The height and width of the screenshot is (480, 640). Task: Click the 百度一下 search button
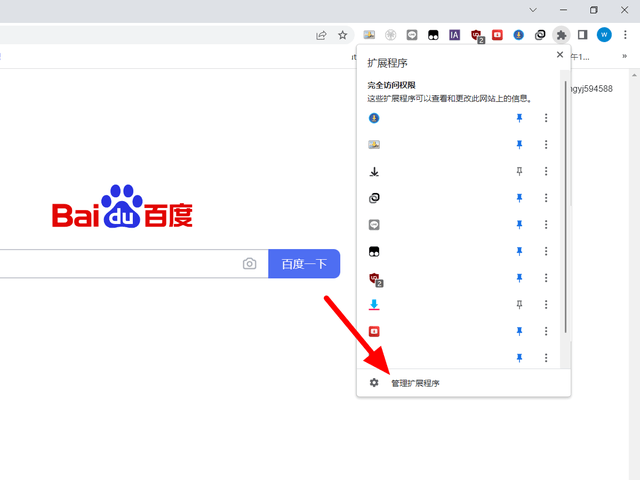(304, 264)
